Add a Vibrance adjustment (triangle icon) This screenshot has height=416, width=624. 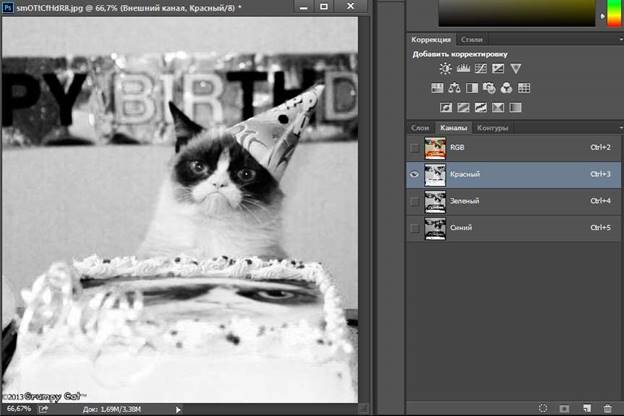pyautogui.click(x=516, y=69)
